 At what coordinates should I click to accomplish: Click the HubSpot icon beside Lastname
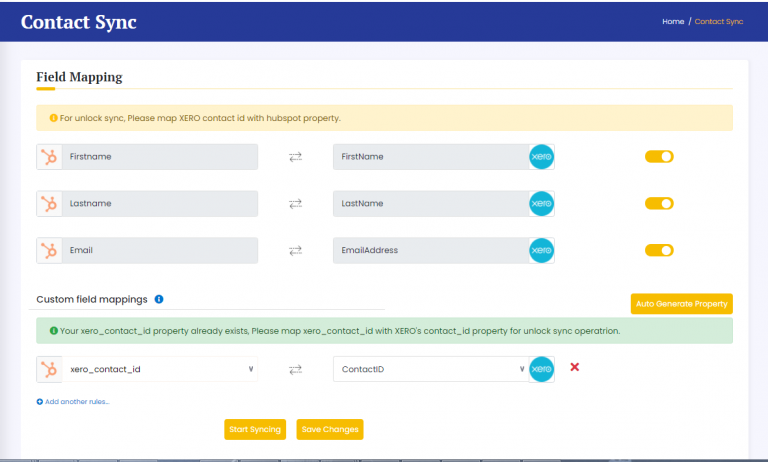click(x=48, y=204)
